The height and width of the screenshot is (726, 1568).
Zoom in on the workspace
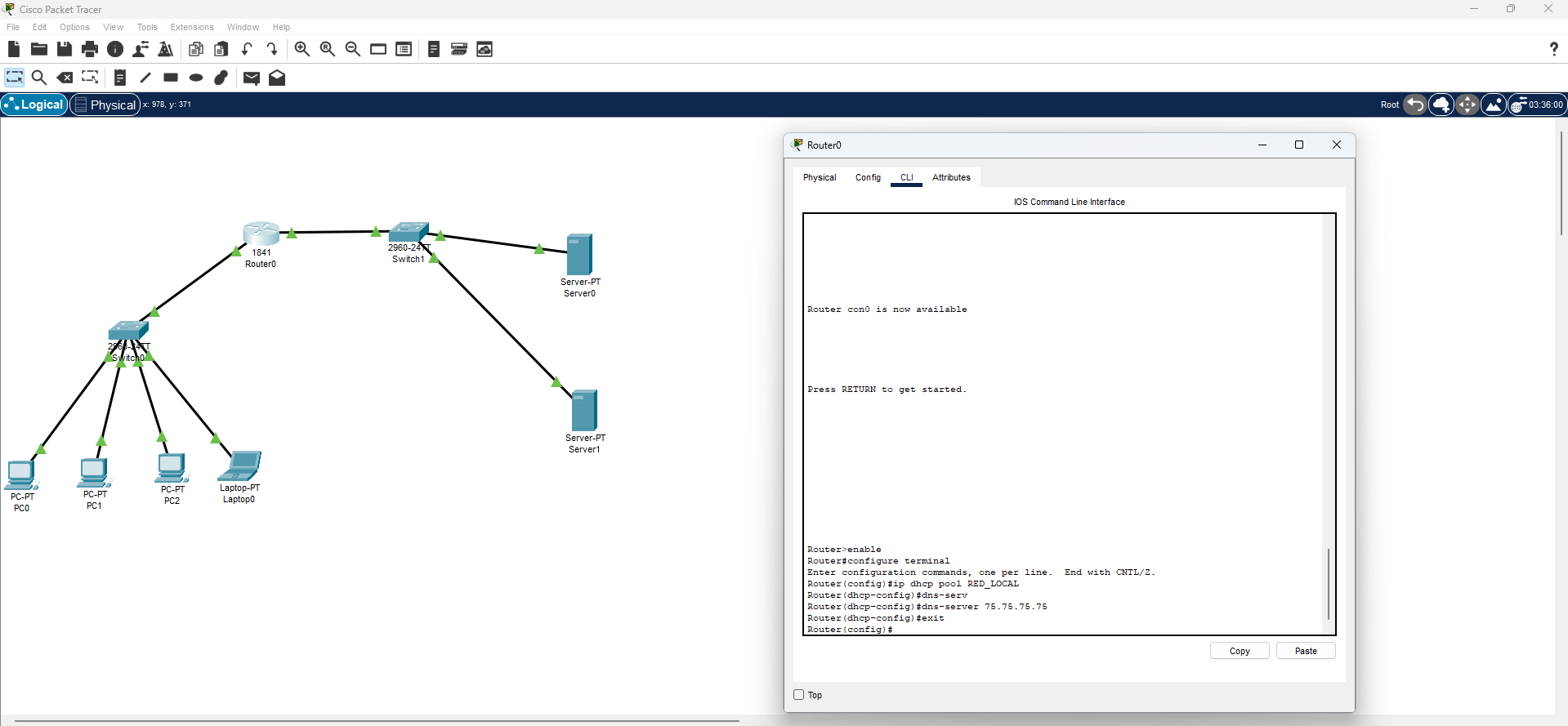[x=302, y=49]
